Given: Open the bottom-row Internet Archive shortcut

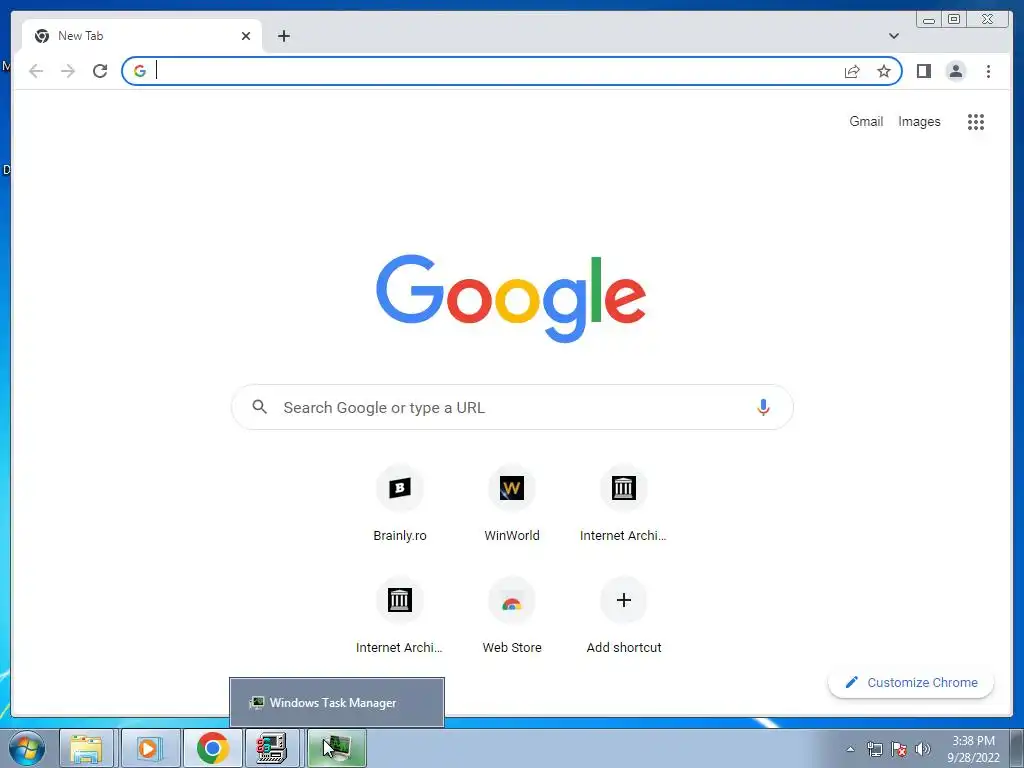Looking at the screenshot, I should click(400, 617).
